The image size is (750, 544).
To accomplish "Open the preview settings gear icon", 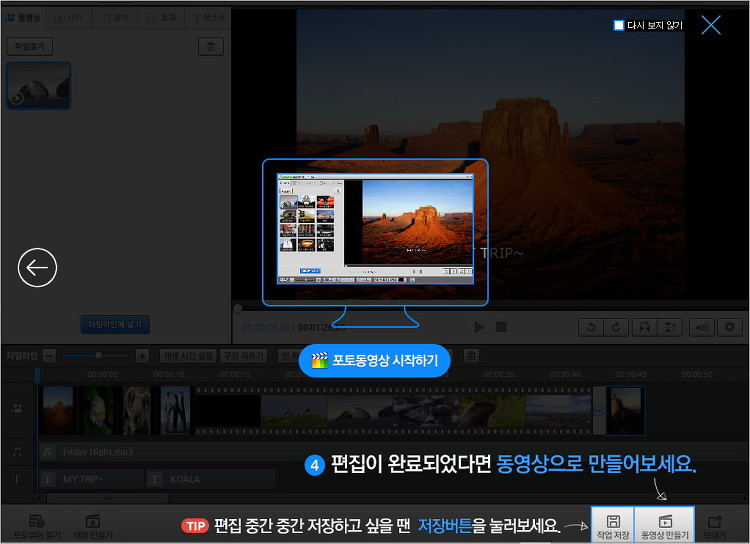I will (729, 327).
